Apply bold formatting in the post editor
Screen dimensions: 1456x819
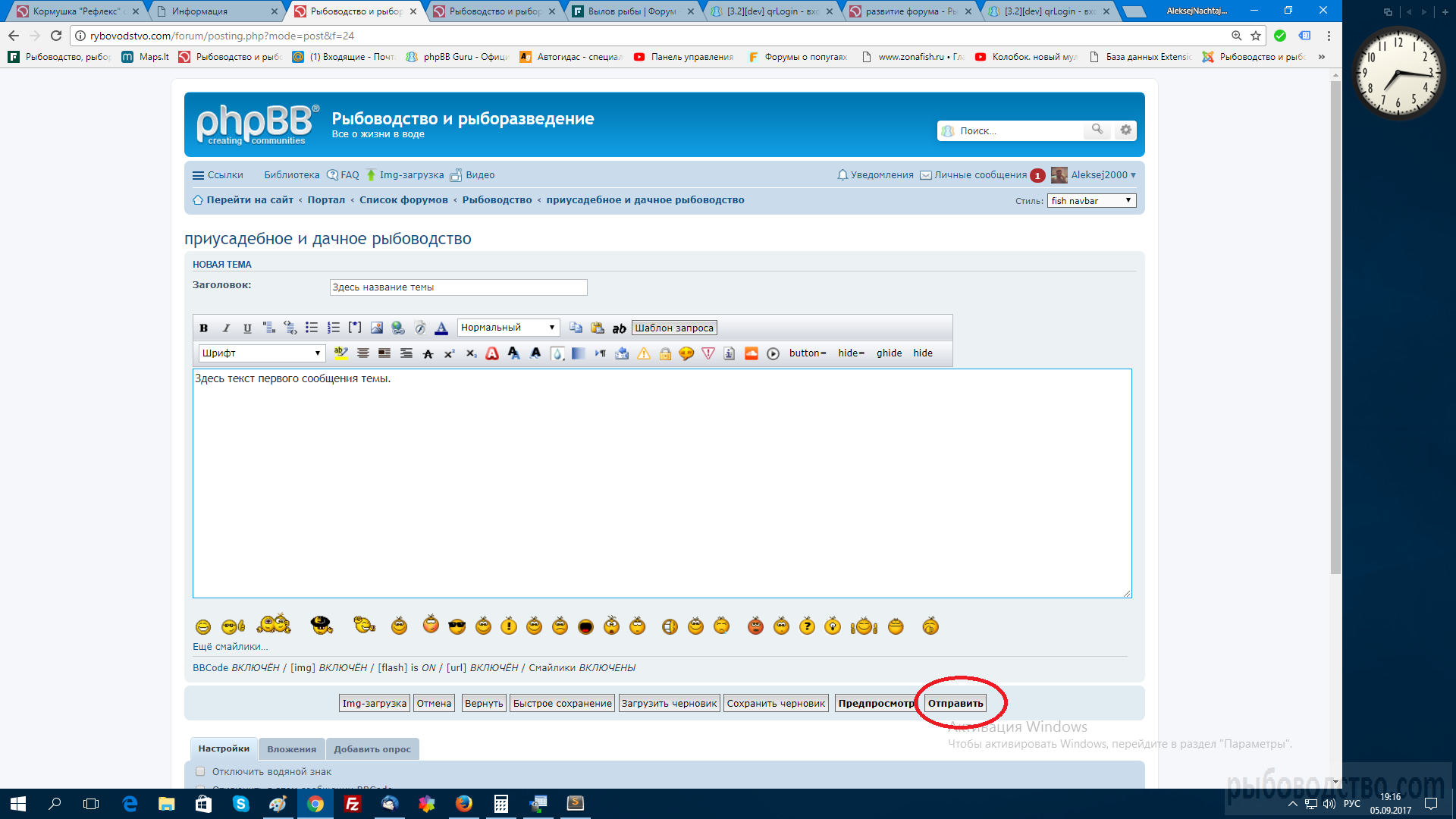click(203, 328)
